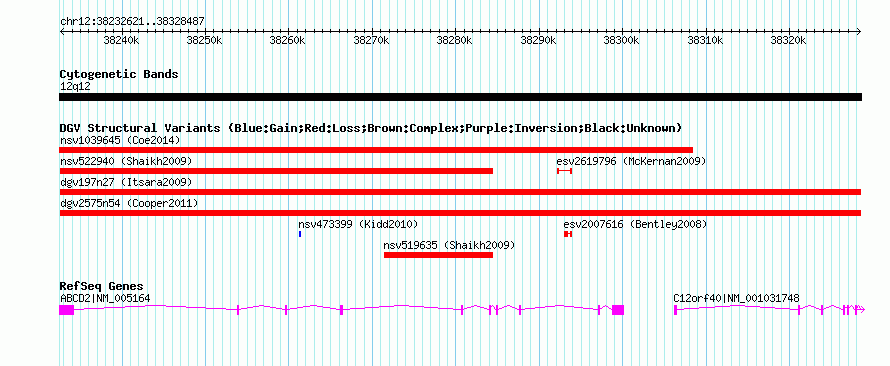The height and width of the screenshot is (366, 890).
Task: Click the DGV Structural Variants track title
Action: pyautogui.click(x=371, y=128)
